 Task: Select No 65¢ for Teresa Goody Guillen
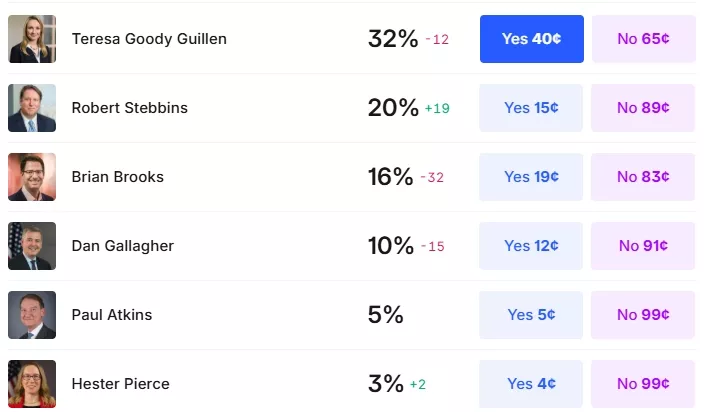(x=643, y=39)
